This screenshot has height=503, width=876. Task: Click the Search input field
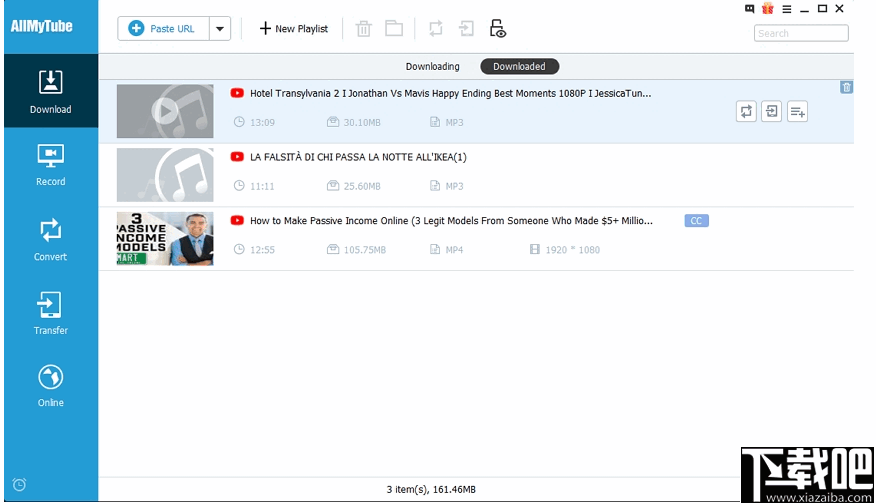coord(801,34)
